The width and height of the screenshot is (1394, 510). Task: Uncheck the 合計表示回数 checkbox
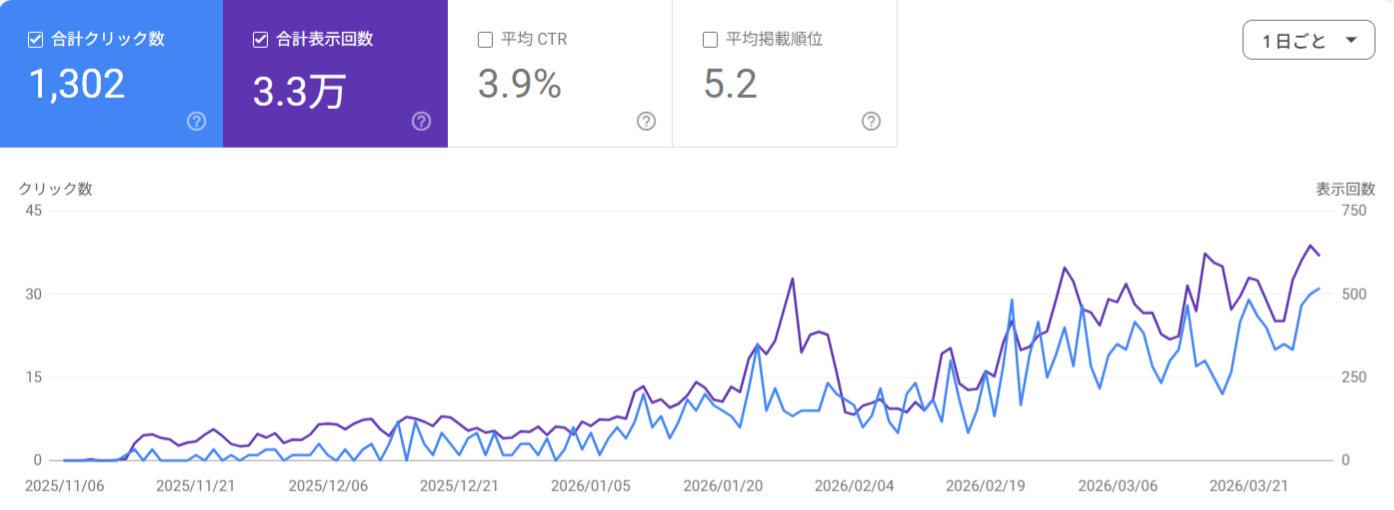pyautogui.click(x=260, y=40)
